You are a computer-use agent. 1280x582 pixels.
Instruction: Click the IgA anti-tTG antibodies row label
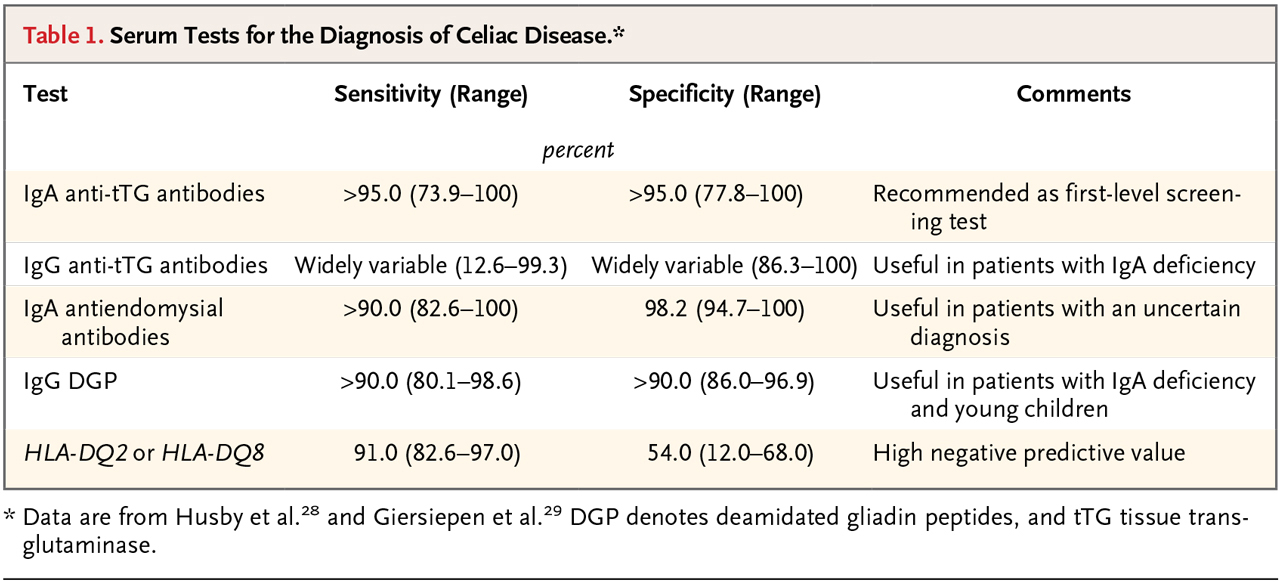[x=144, y=193]
